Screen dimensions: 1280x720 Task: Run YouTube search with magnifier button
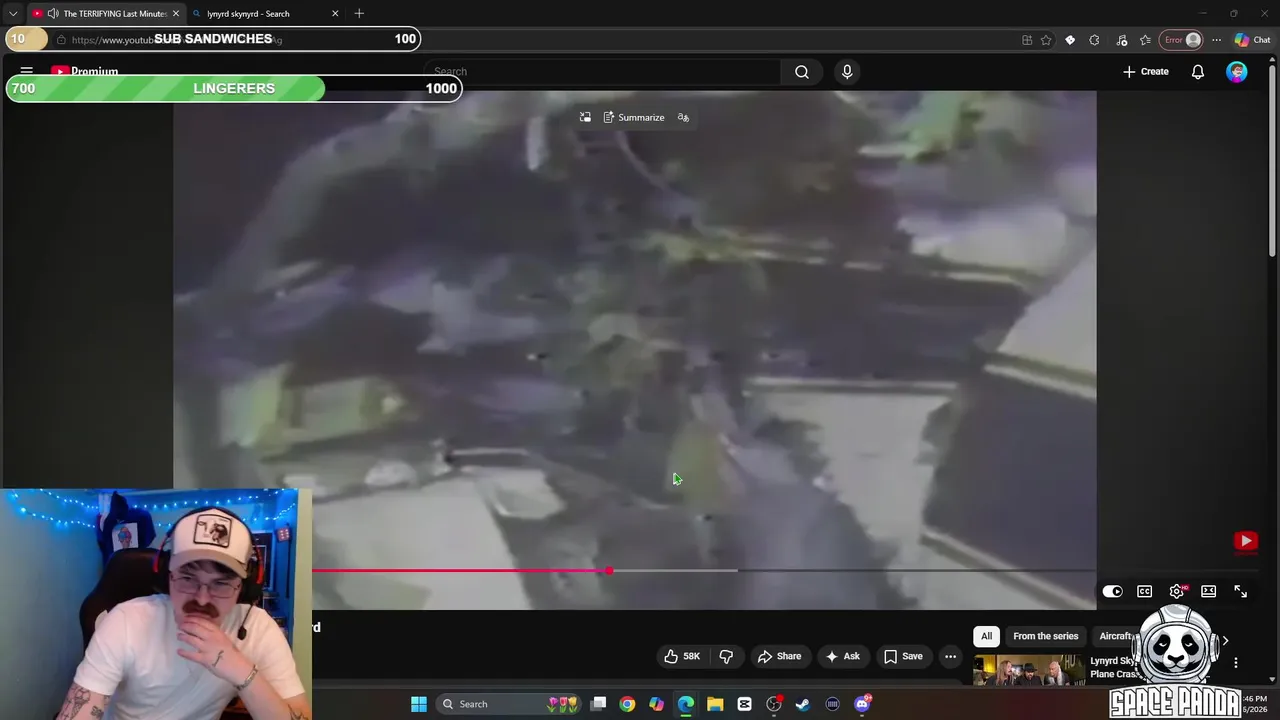(801, 71)
